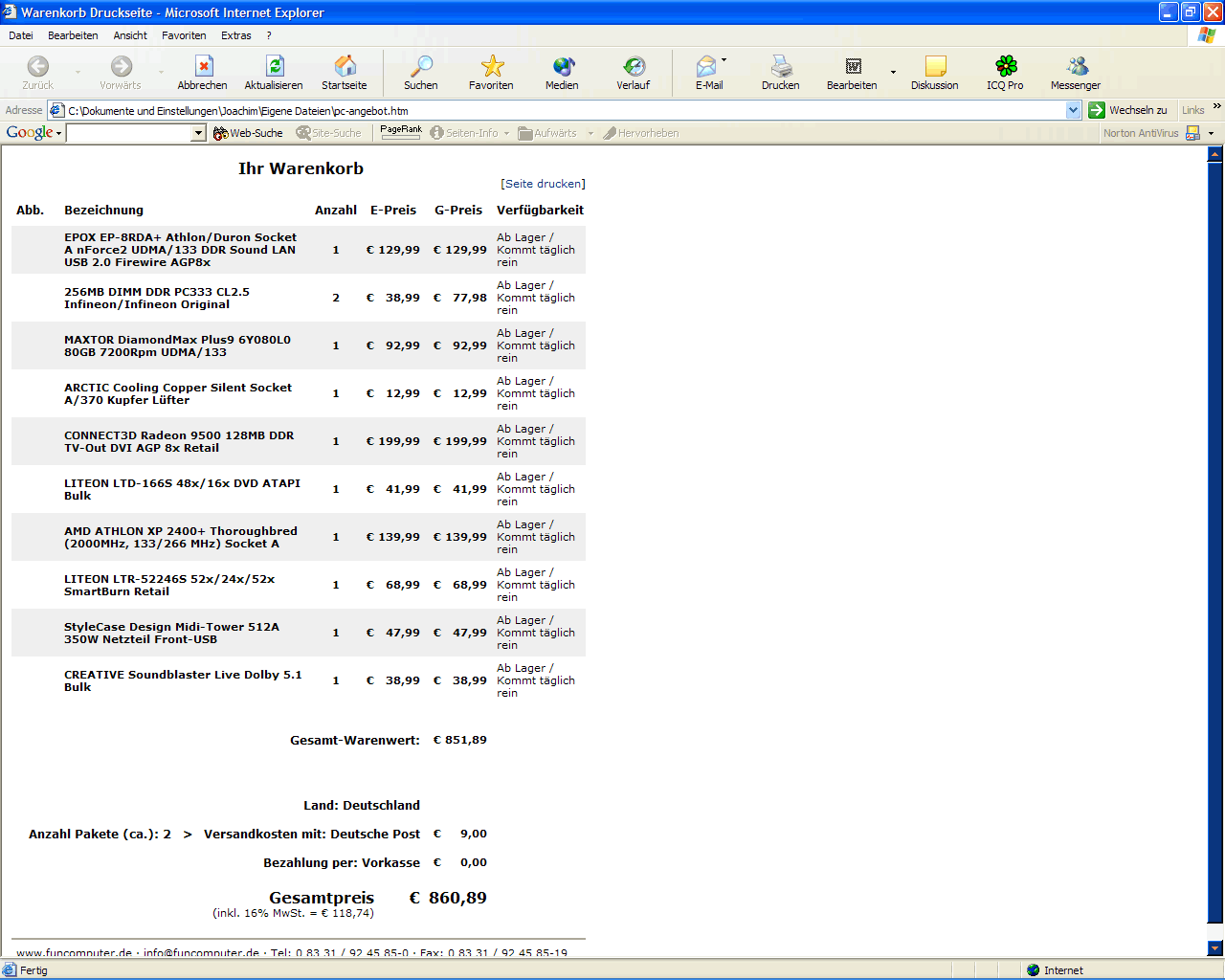Click the StyleCase Design Midi-Tower text
This screenshot has height=980, width=1225.
point(172,633)
